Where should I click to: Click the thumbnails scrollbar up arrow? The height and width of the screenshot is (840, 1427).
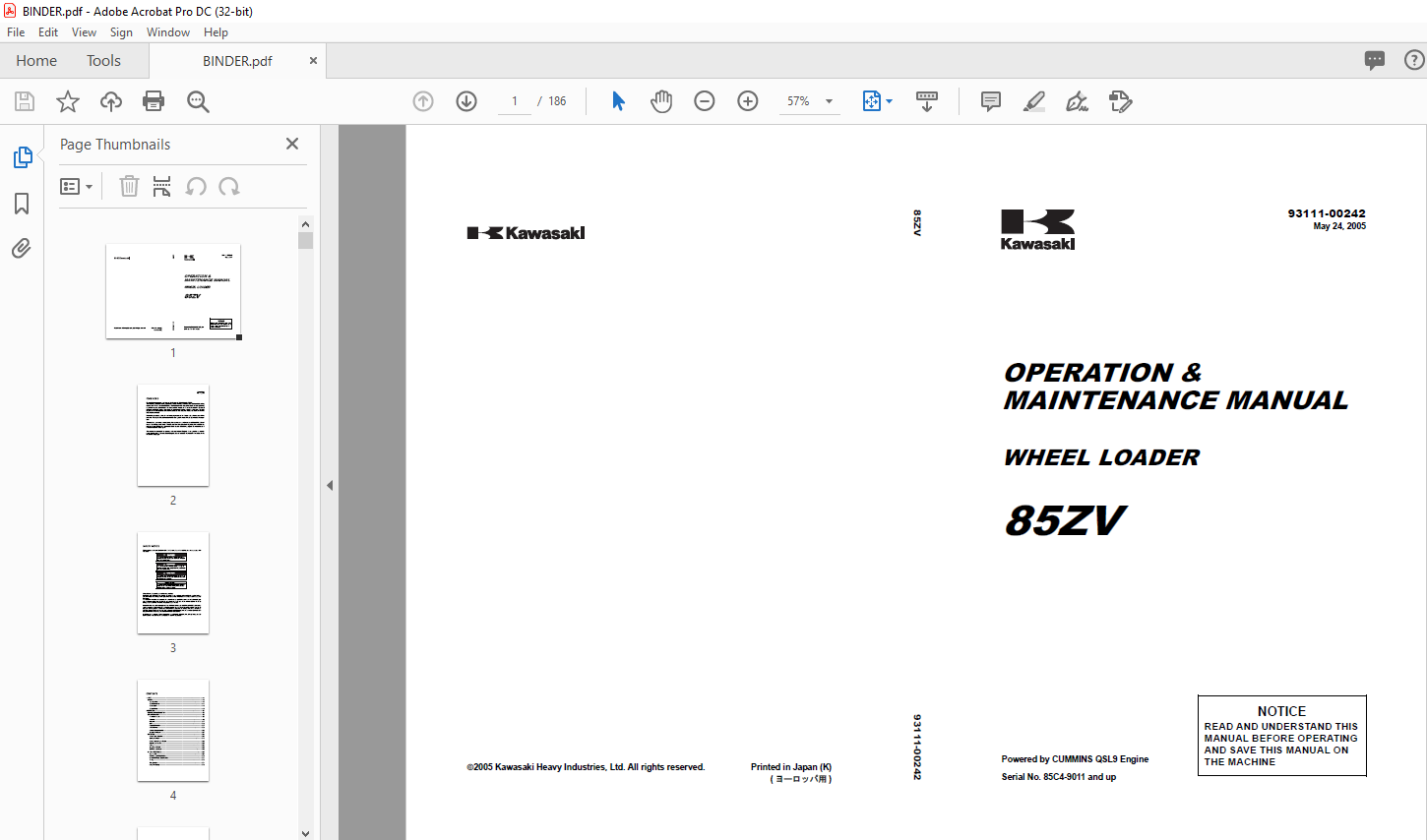click(x=305, y=224)
